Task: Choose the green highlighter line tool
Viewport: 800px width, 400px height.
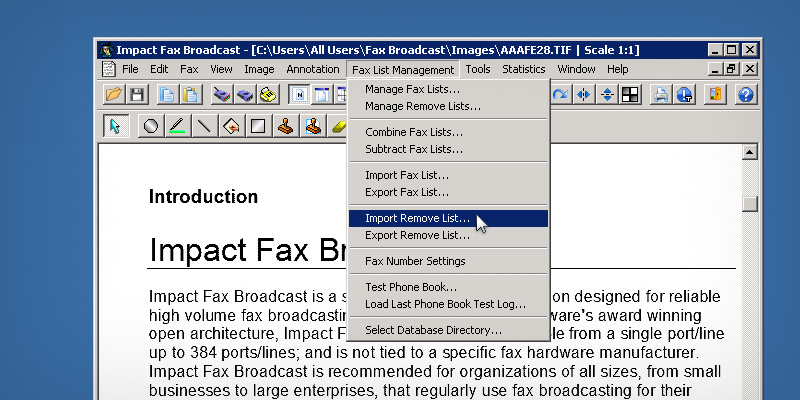Action: 177,127
